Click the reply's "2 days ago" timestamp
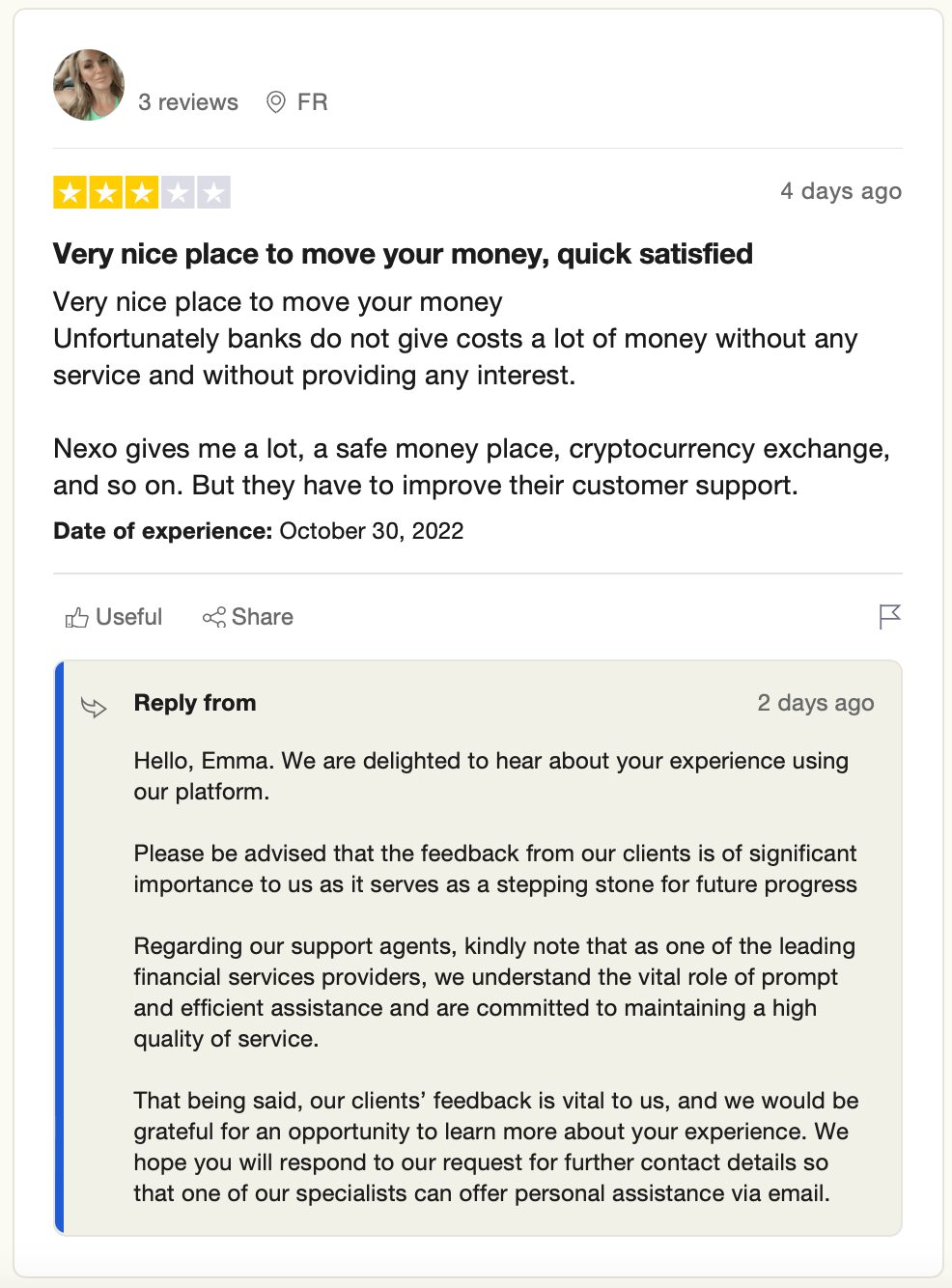Viewport: 952px width, 1288px height. (815, 703)
